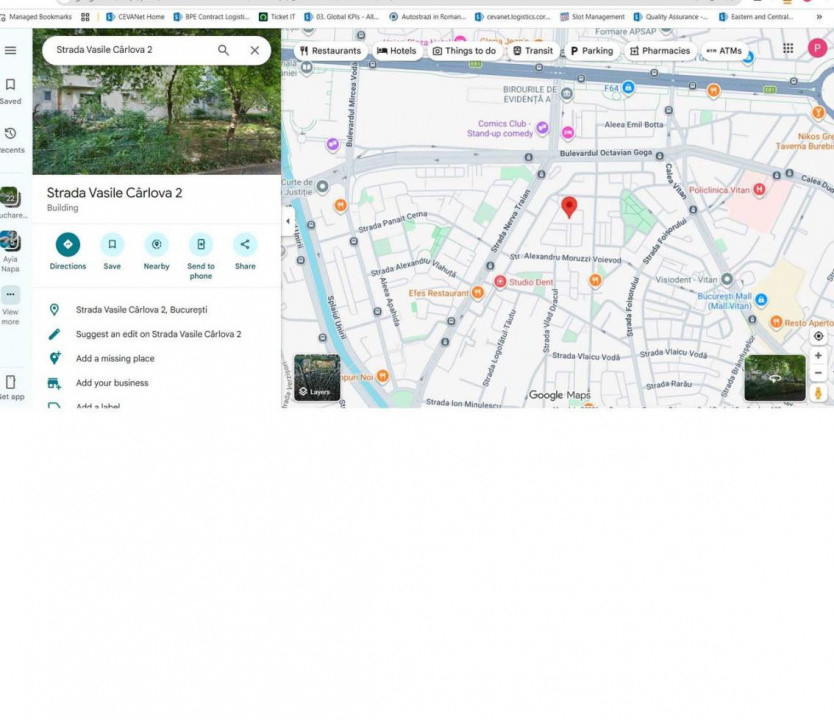Toggle the Layers map view thumbnail
Viewport: 834px width, 720px height.
click(316, 378)
